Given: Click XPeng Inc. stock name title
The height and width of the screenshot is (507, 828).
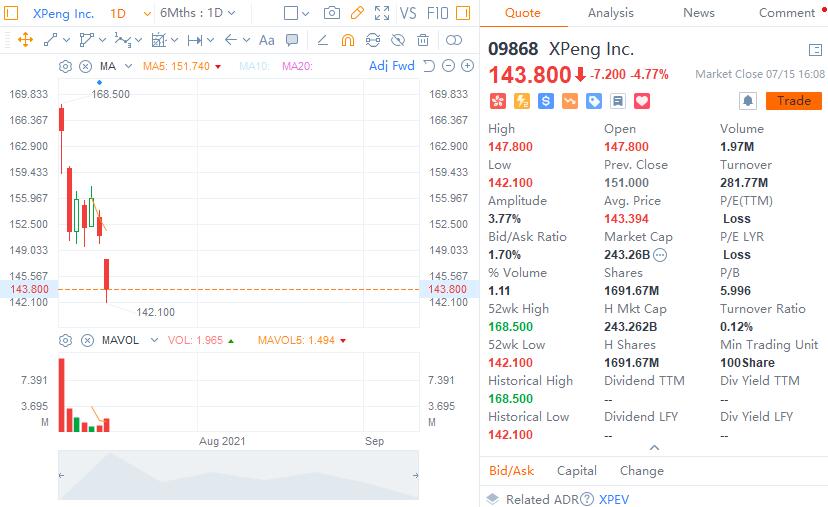Looking at the screenshot, I should pyautogui.click(x=591, y=49).
